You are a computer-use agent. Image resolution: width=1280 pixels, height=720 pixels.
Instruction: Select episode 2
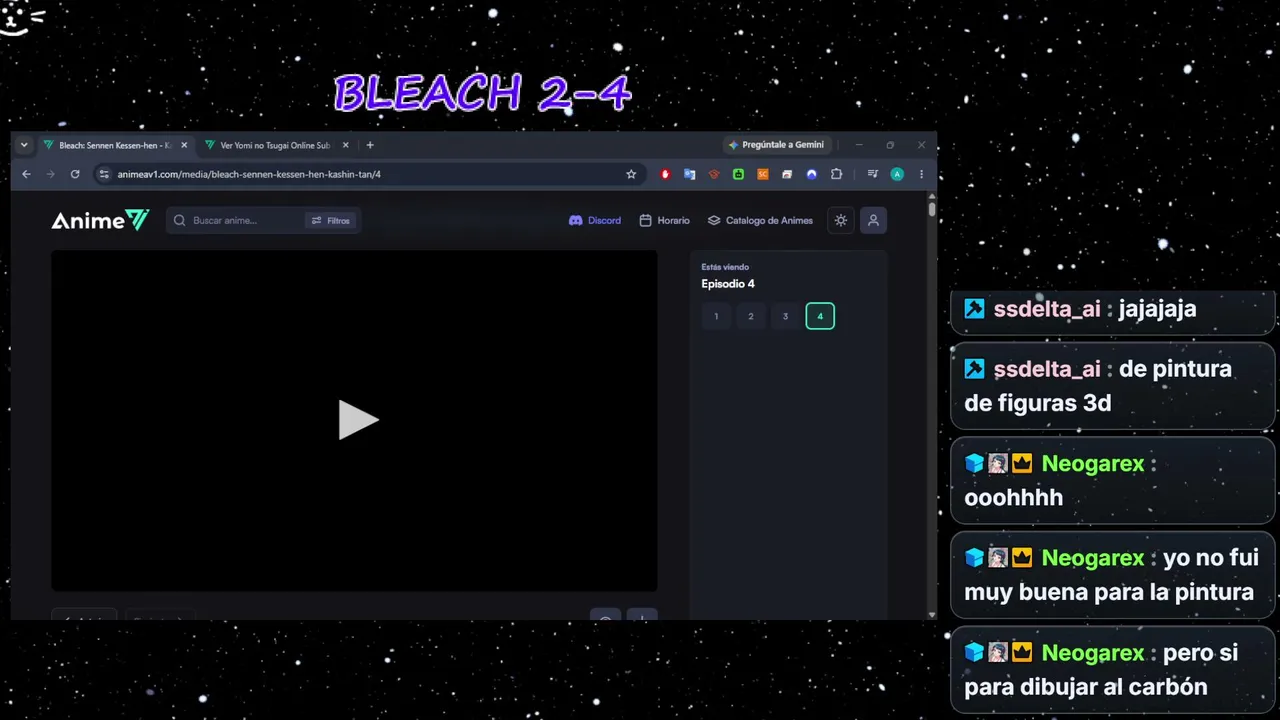coord(751,317)
